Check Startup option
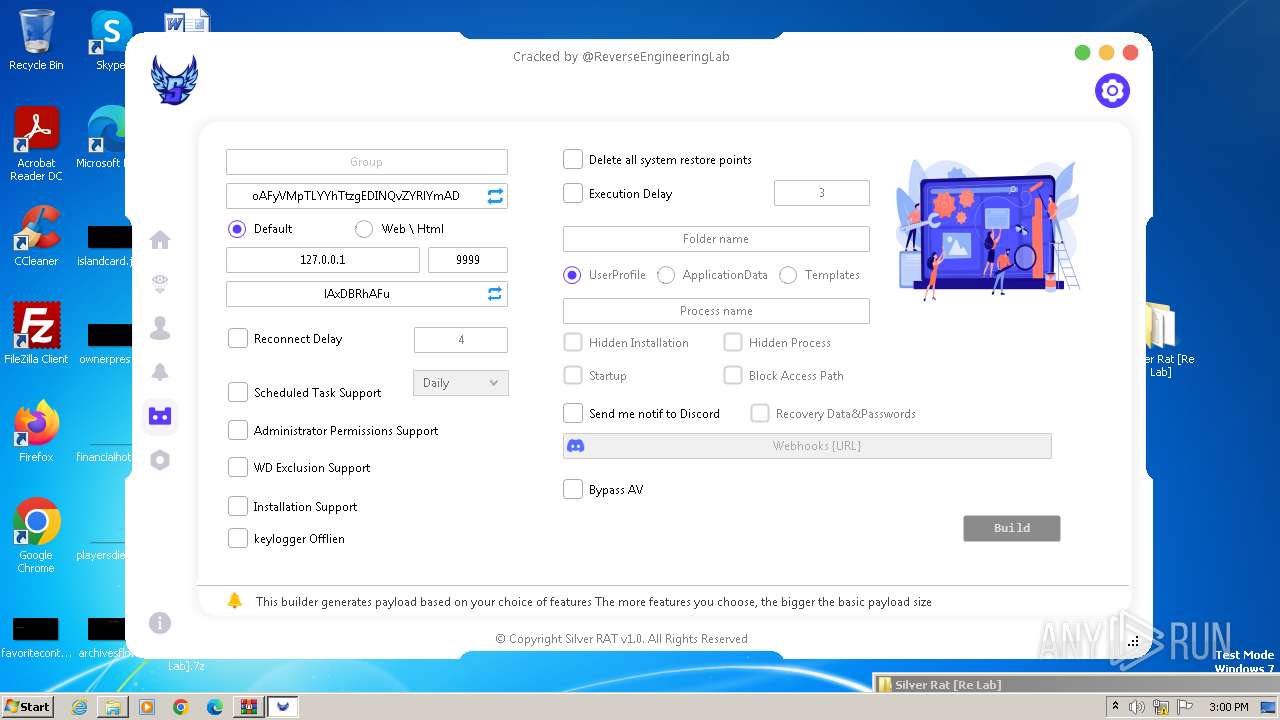 573,376
